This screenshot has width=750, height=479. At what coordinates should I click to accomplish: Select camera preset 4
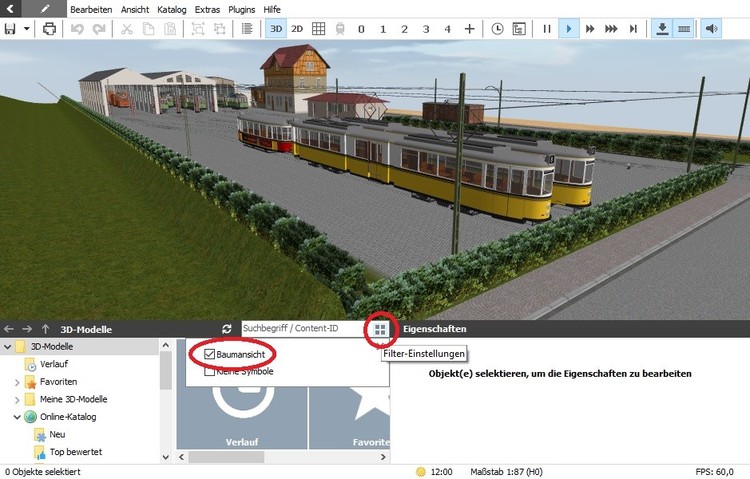tap(447, 29)
